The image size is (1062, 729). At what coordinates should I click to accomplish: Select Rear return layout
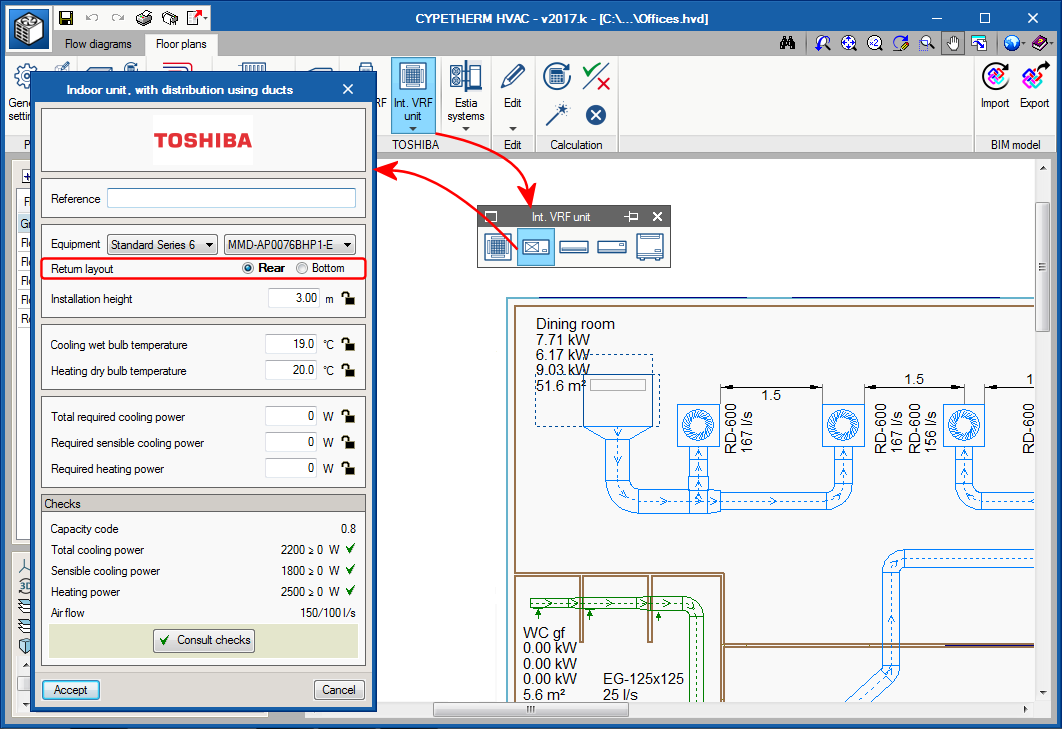[249, 268]
